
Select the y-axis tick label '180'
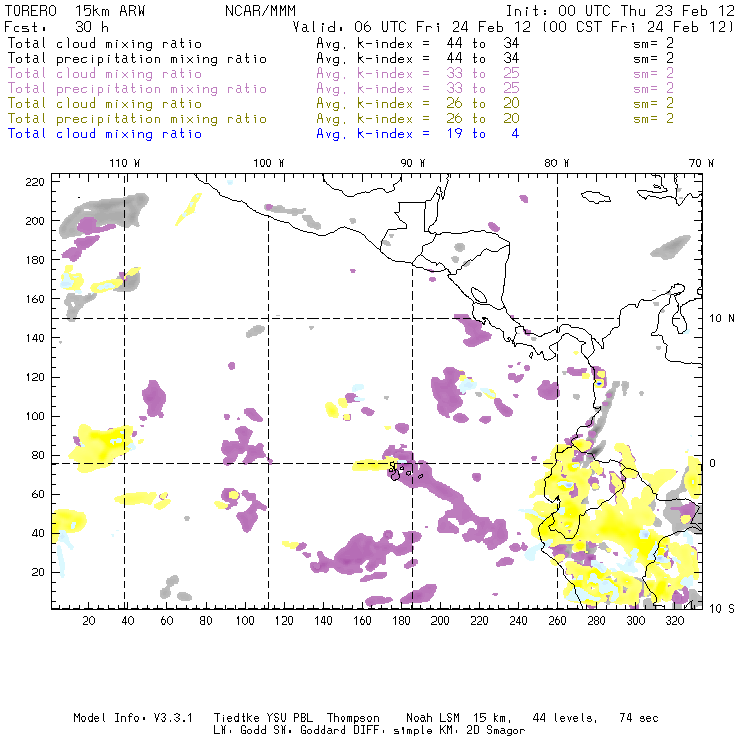click(x=35, y=260)
